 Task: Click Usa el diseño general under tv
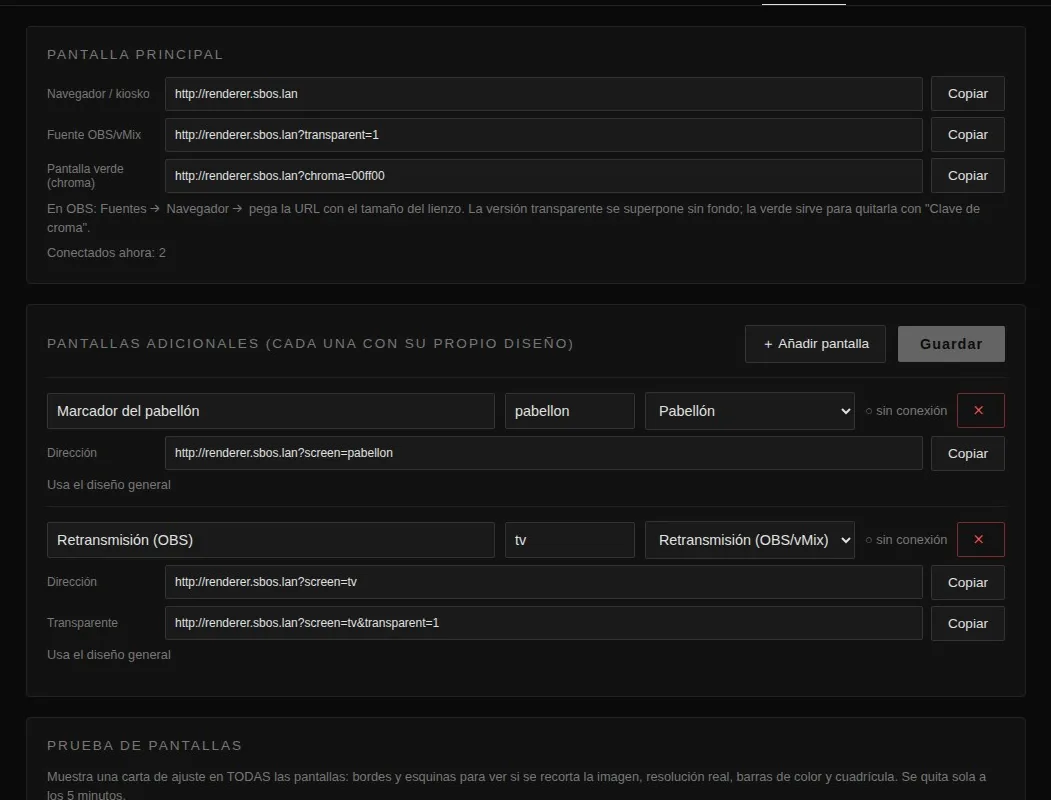[109, 655]
